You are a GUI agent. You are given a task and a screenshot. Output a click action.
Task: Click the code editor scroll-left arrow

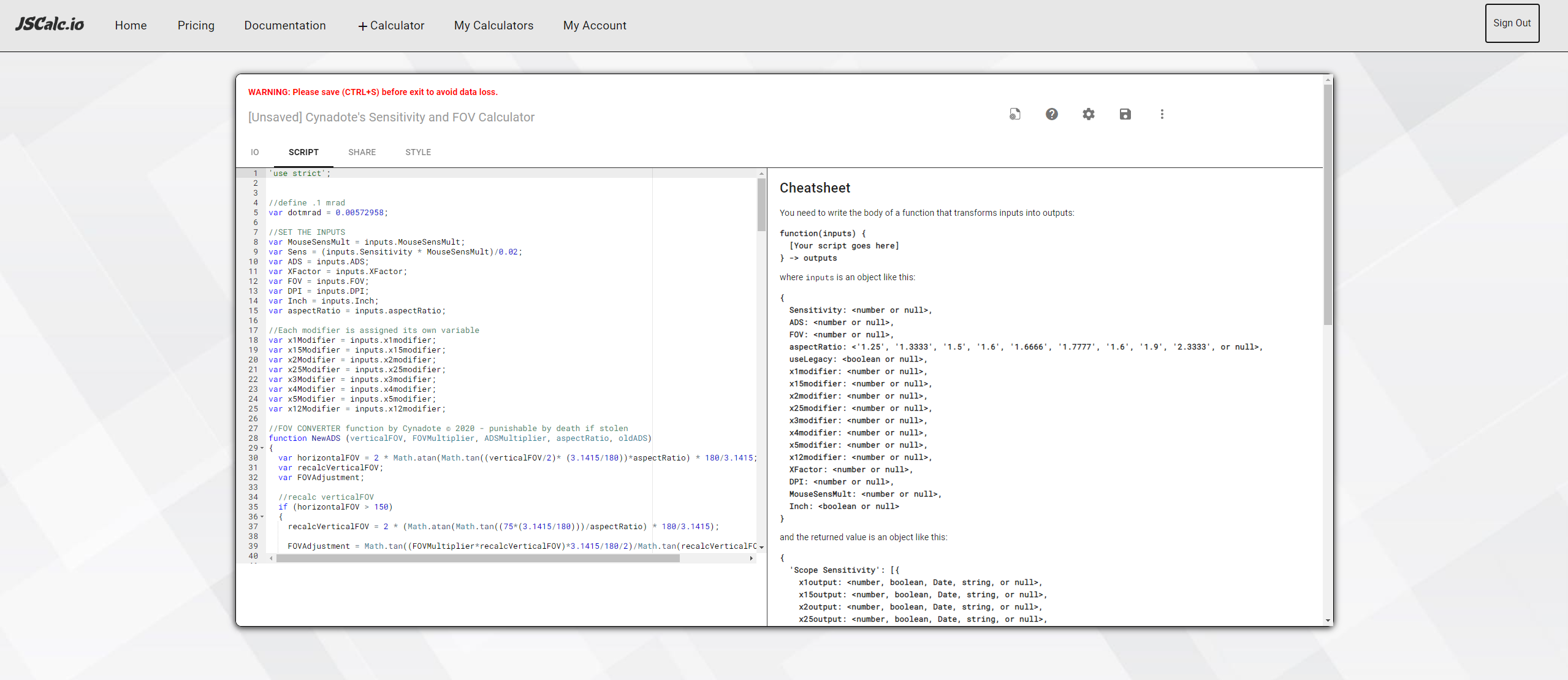[272, 559]
